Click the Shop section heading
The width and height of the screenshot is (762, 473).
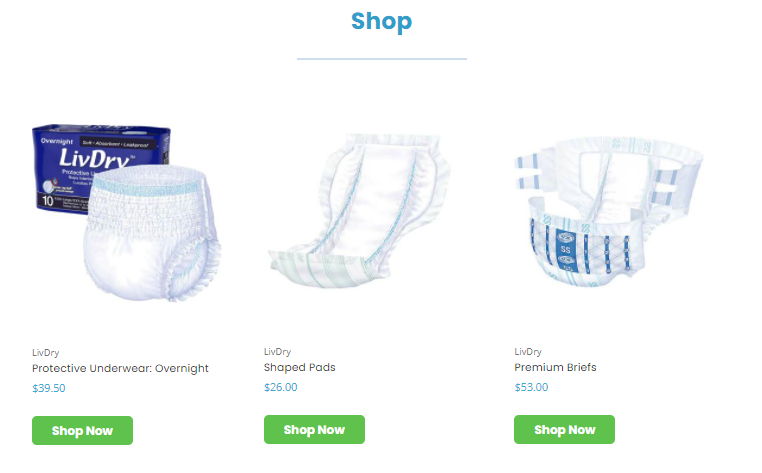(381, 21)
